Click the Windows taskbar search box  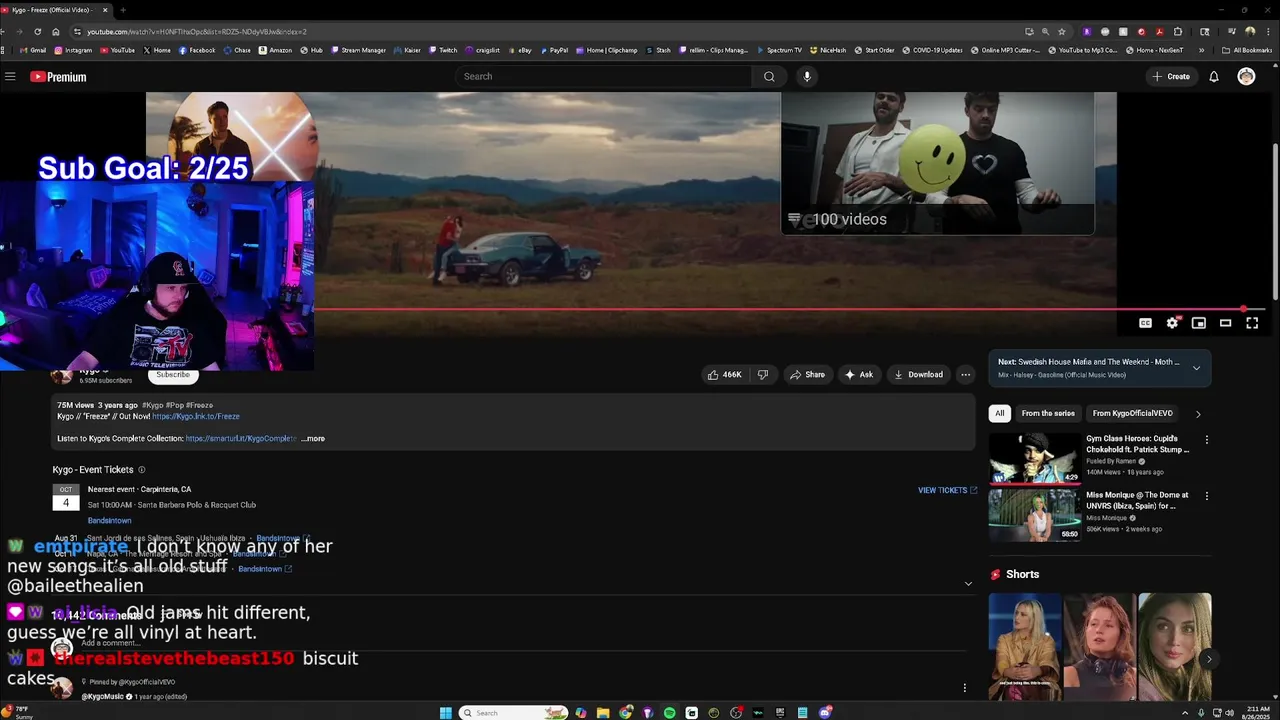point(515,712)
